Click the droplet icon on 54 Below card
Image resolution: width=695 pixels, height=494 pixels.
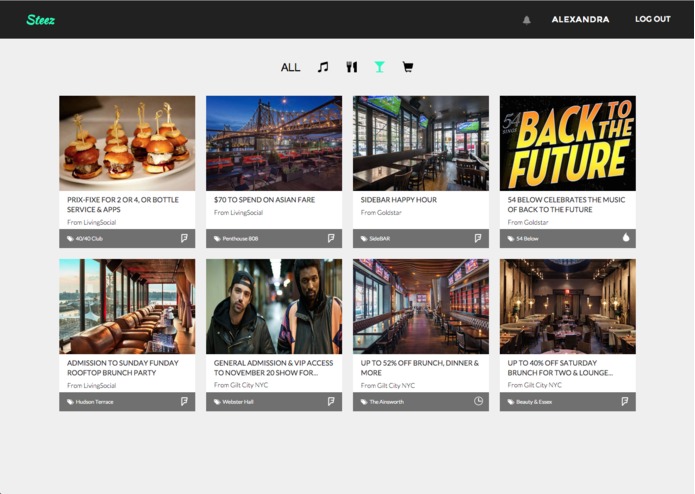click(x=625, y=237)
